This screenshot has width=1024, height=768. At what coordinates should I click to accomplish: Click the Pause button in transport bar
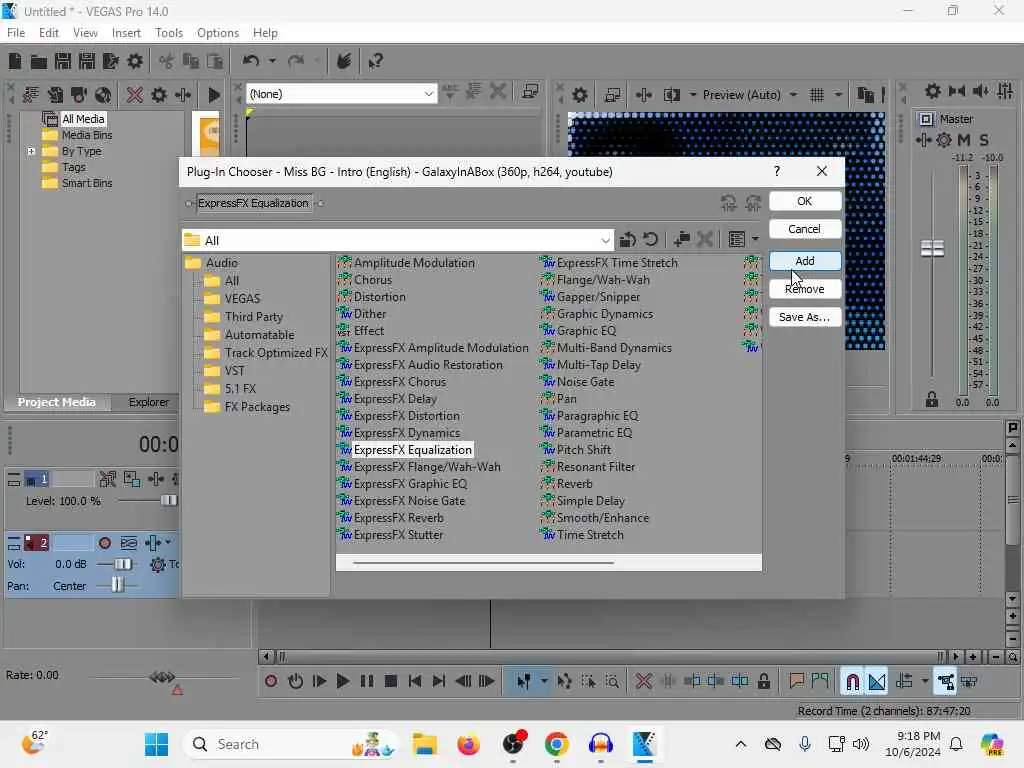click(x=366, y=682)
